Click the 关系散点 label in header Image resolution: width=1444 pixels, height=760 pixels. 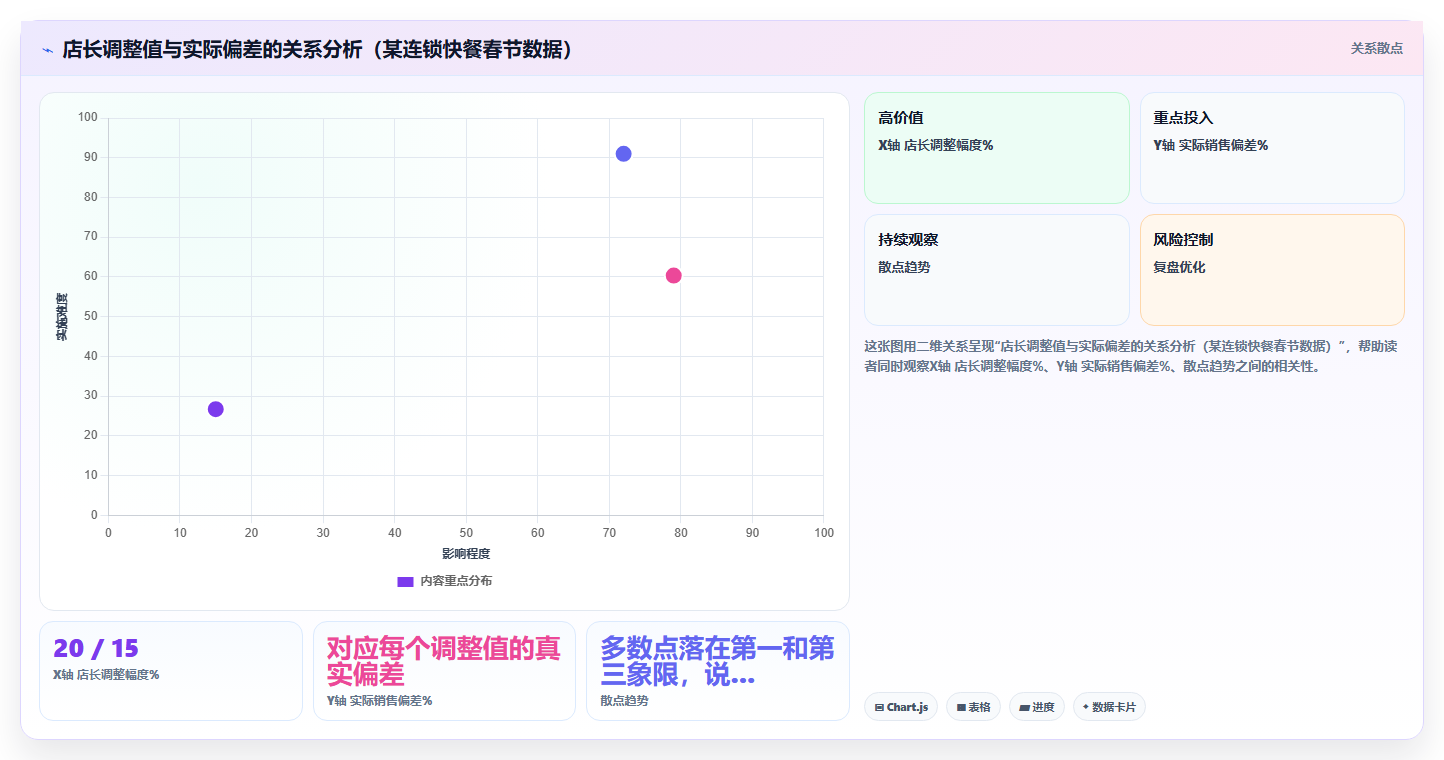[x=1377, y=48]
